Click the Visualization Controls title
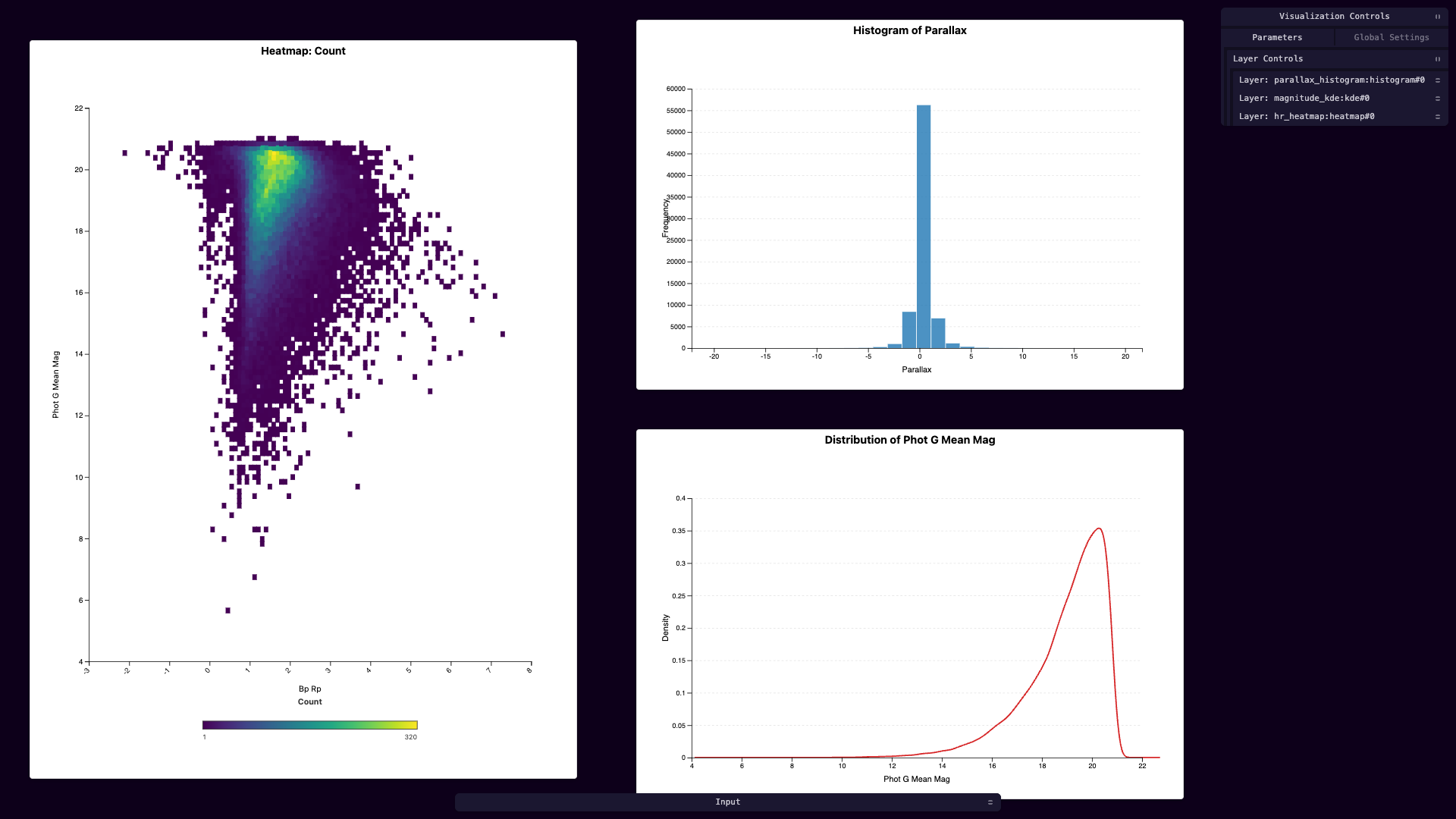 click(x=1334, y=17)
